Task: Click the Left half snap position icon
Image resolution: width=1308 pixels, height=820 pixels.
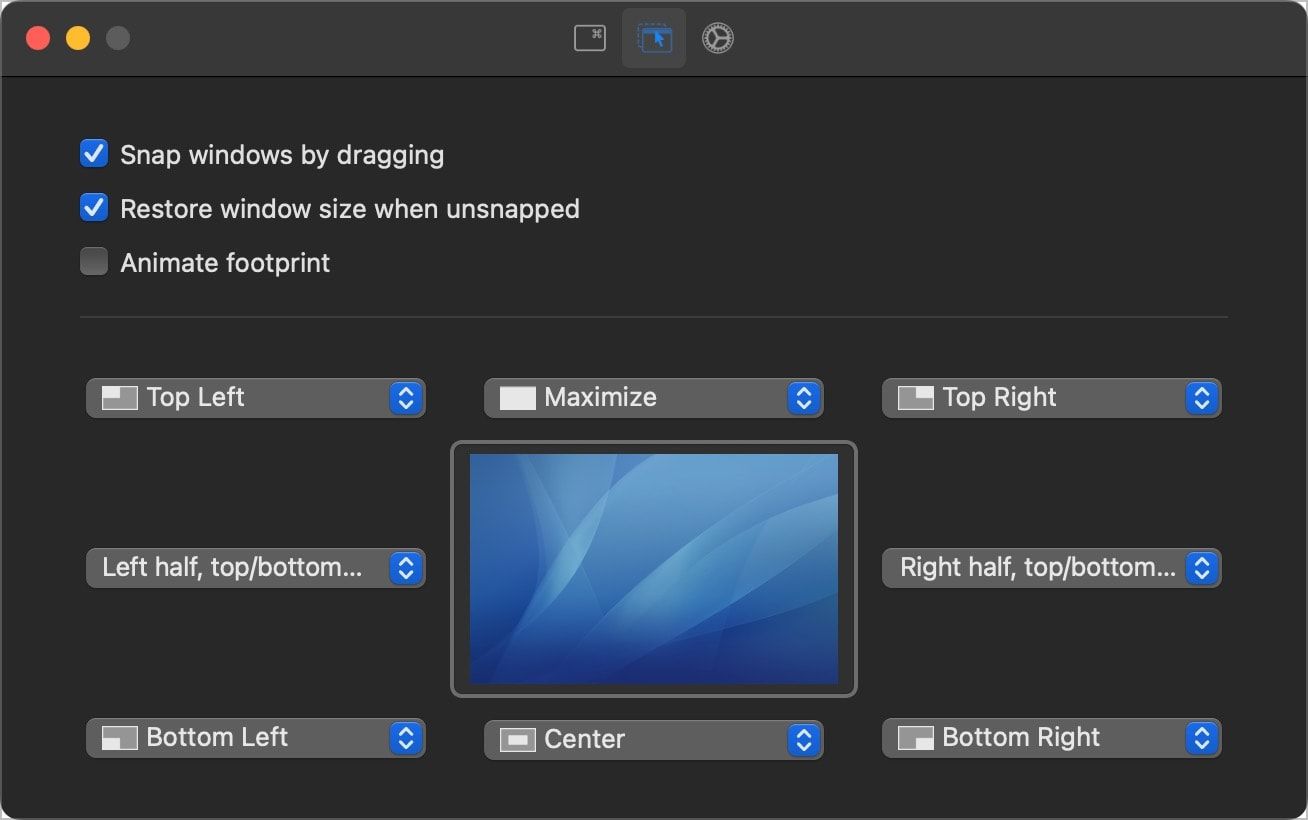Action: (x=111, y=568)
